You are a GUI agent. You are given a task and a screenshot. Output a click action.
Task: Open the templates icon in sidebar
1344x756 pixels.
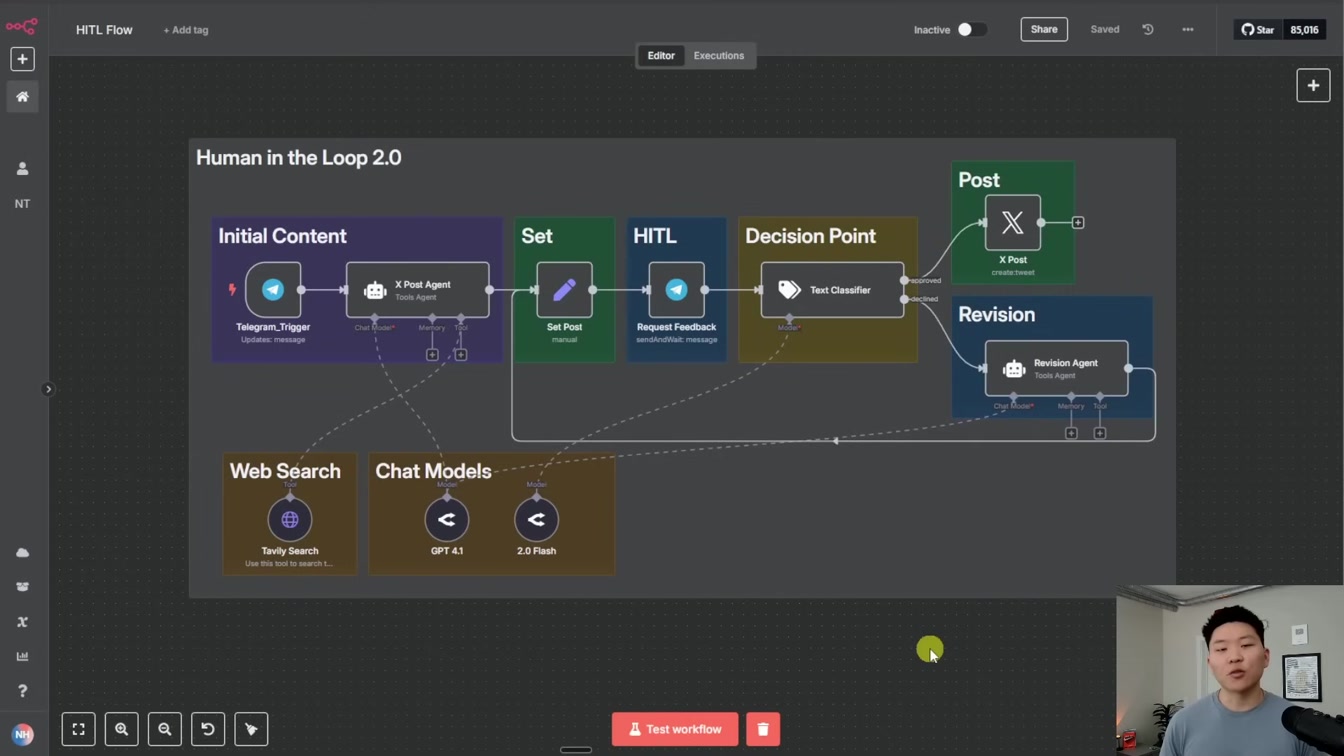click(x=22, y=587)
